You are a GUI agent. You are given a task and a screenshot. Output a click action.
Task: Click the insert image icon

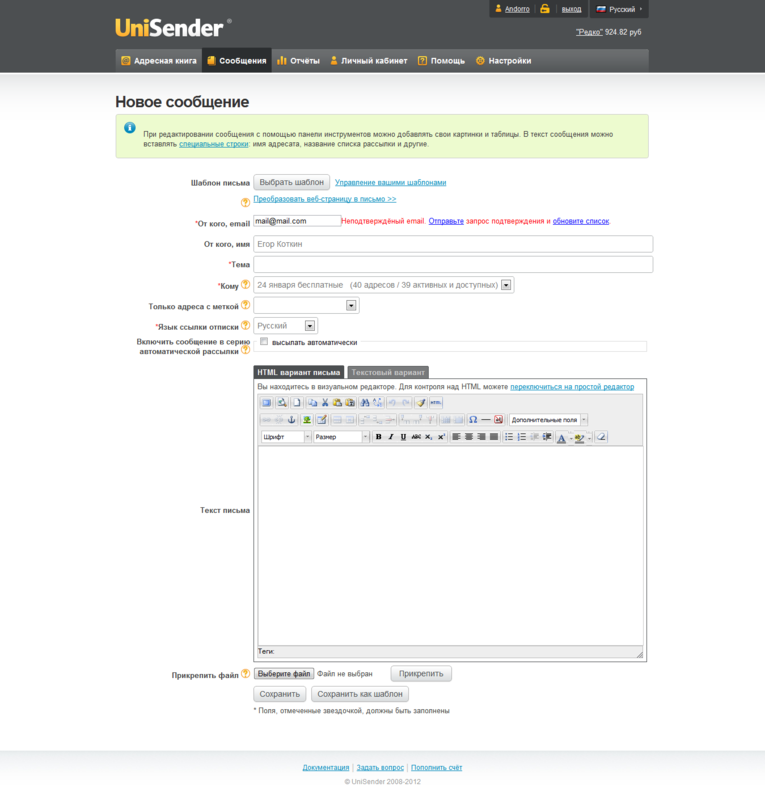[307, 419]
